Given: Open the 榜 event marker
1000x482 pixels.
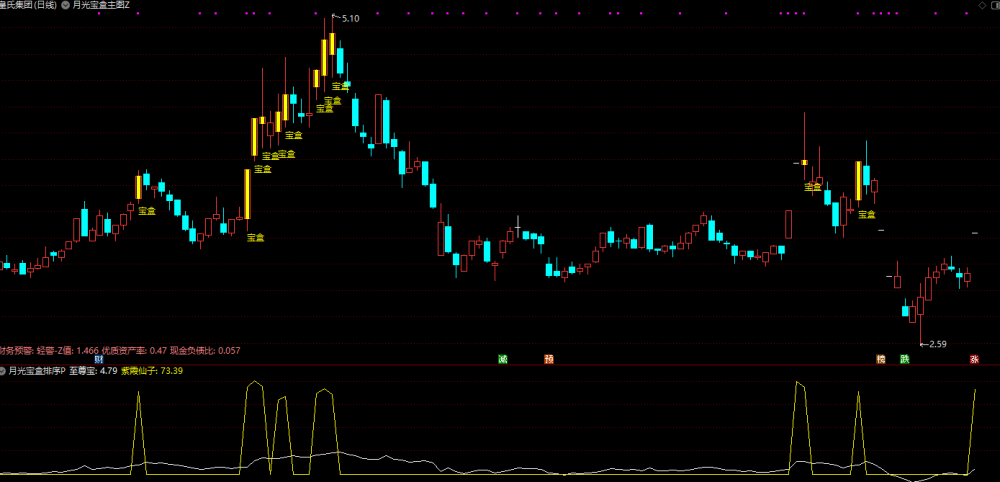Looking at the screenshot, I should pyautogui.click(x=881, y=360).
